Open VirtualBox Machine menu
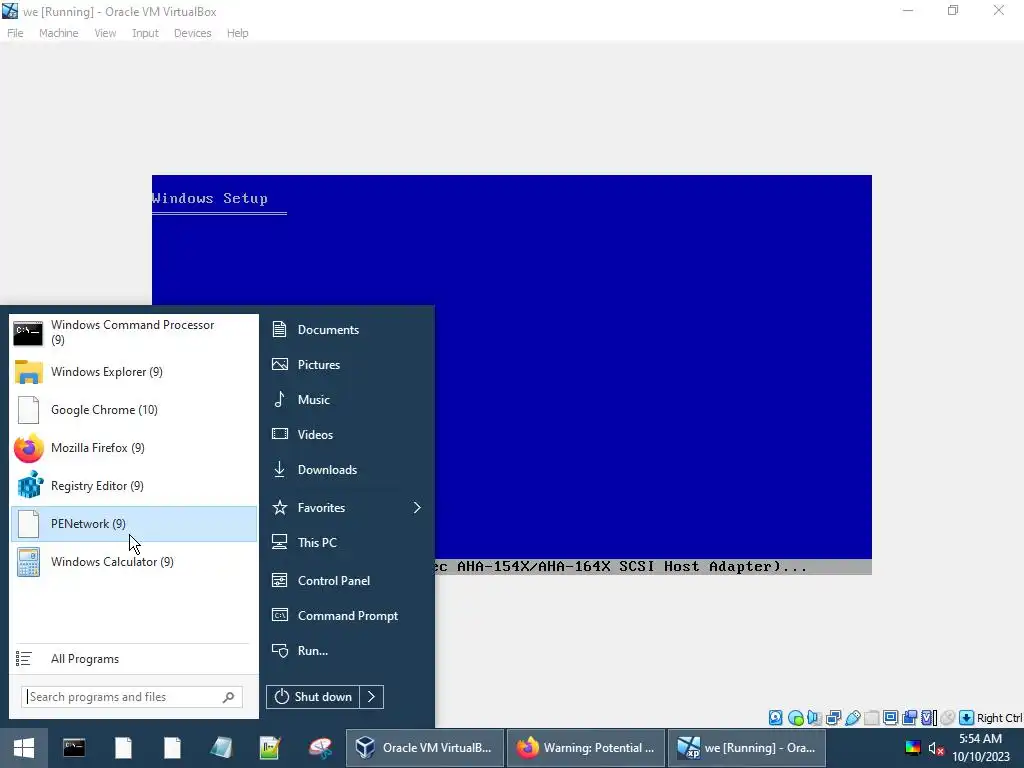 (59, 33)
